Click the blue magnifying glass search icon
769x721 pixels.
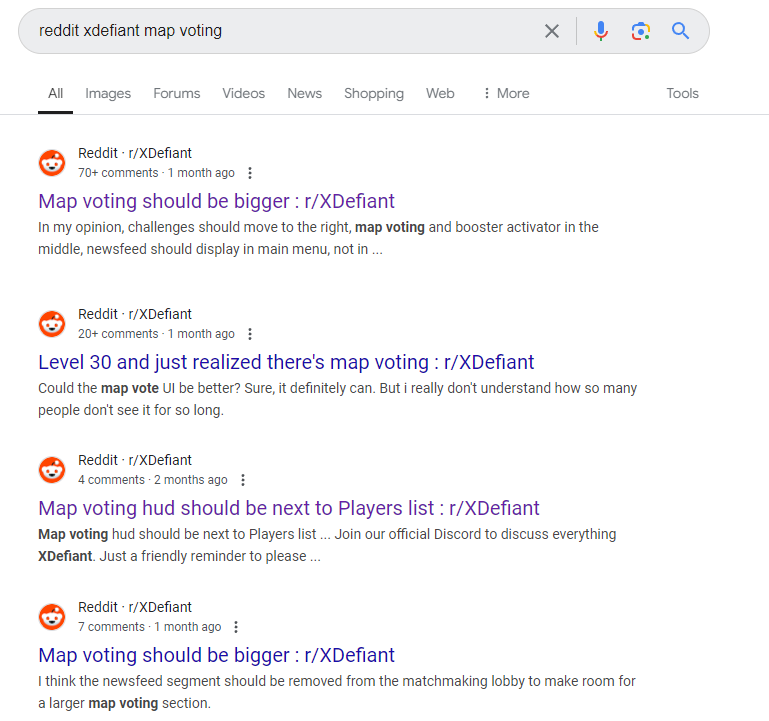680,31
